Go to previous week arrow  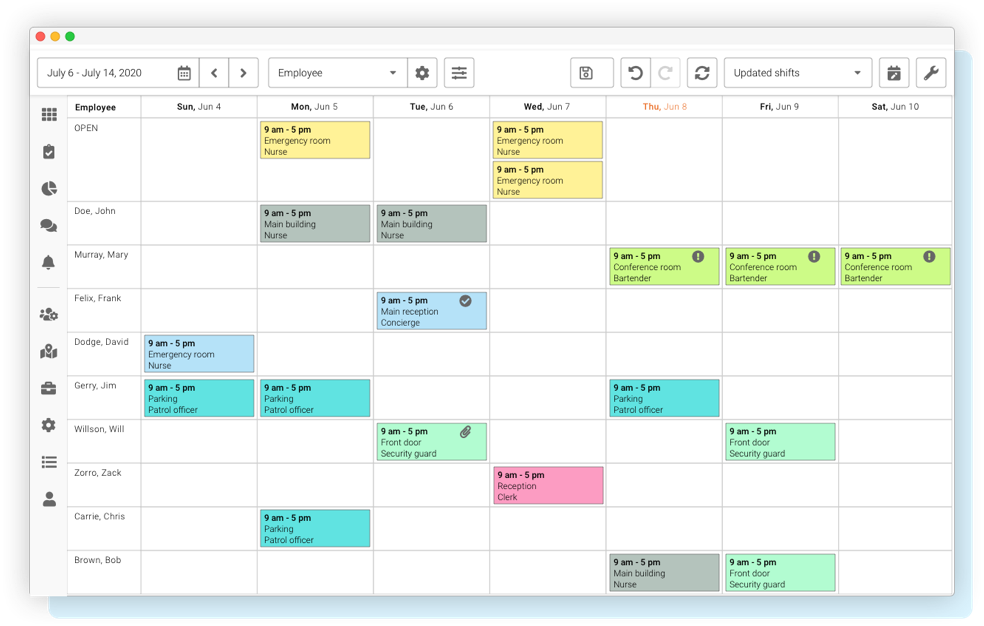point(214,73)
